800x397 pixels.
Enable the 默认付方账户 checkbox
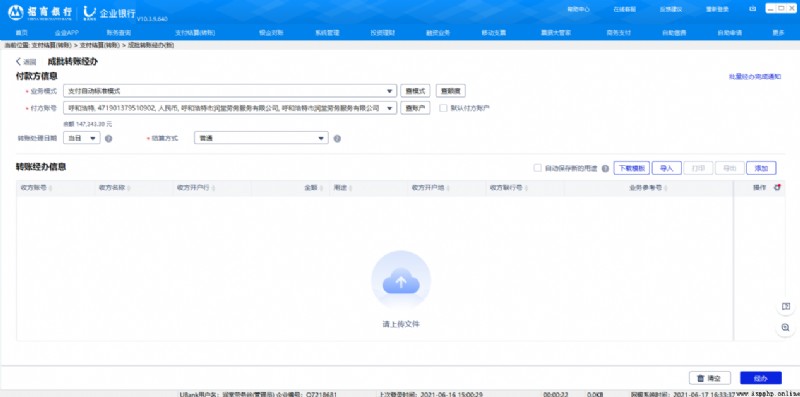(443, 108)
